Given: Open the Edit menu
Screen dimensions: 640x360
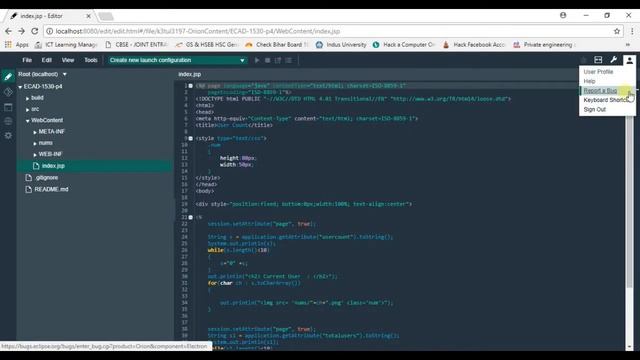Looking at the screenshot, I should 47,60.
